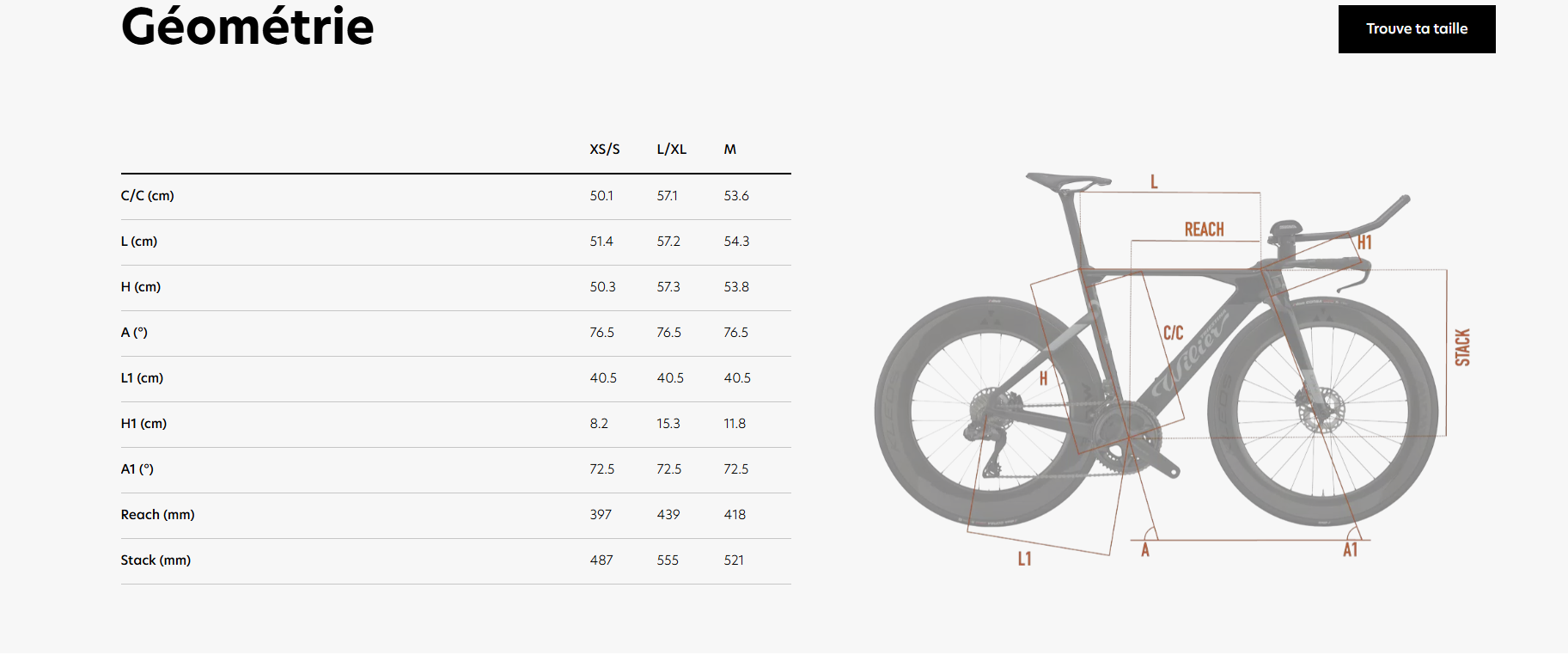Click the 439 reach value cell
This screenshot has width=1568, height=655.
click(x=668, y=515)
